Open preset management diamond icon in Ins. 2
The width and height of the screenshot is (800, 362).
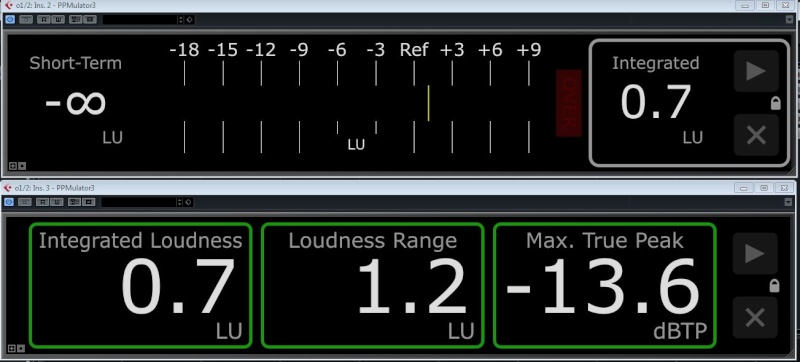188,19
